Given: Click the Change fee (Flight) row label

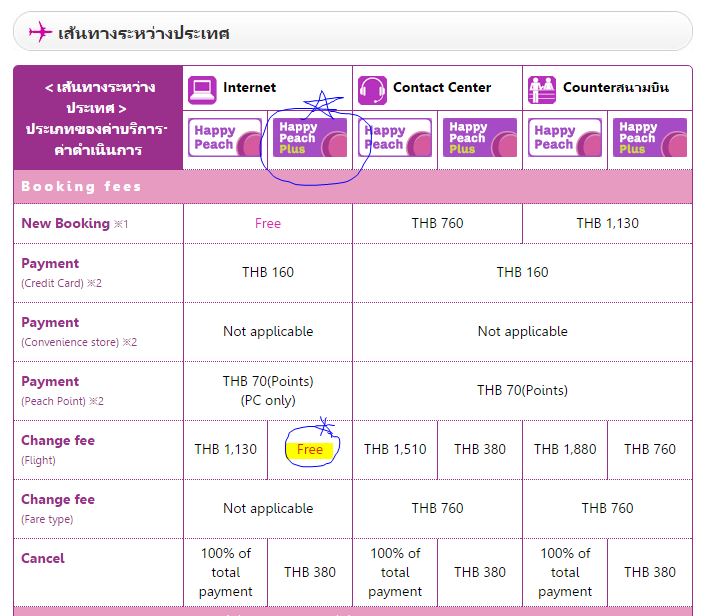Looking at the screenshot, I should tap(58, 450).
